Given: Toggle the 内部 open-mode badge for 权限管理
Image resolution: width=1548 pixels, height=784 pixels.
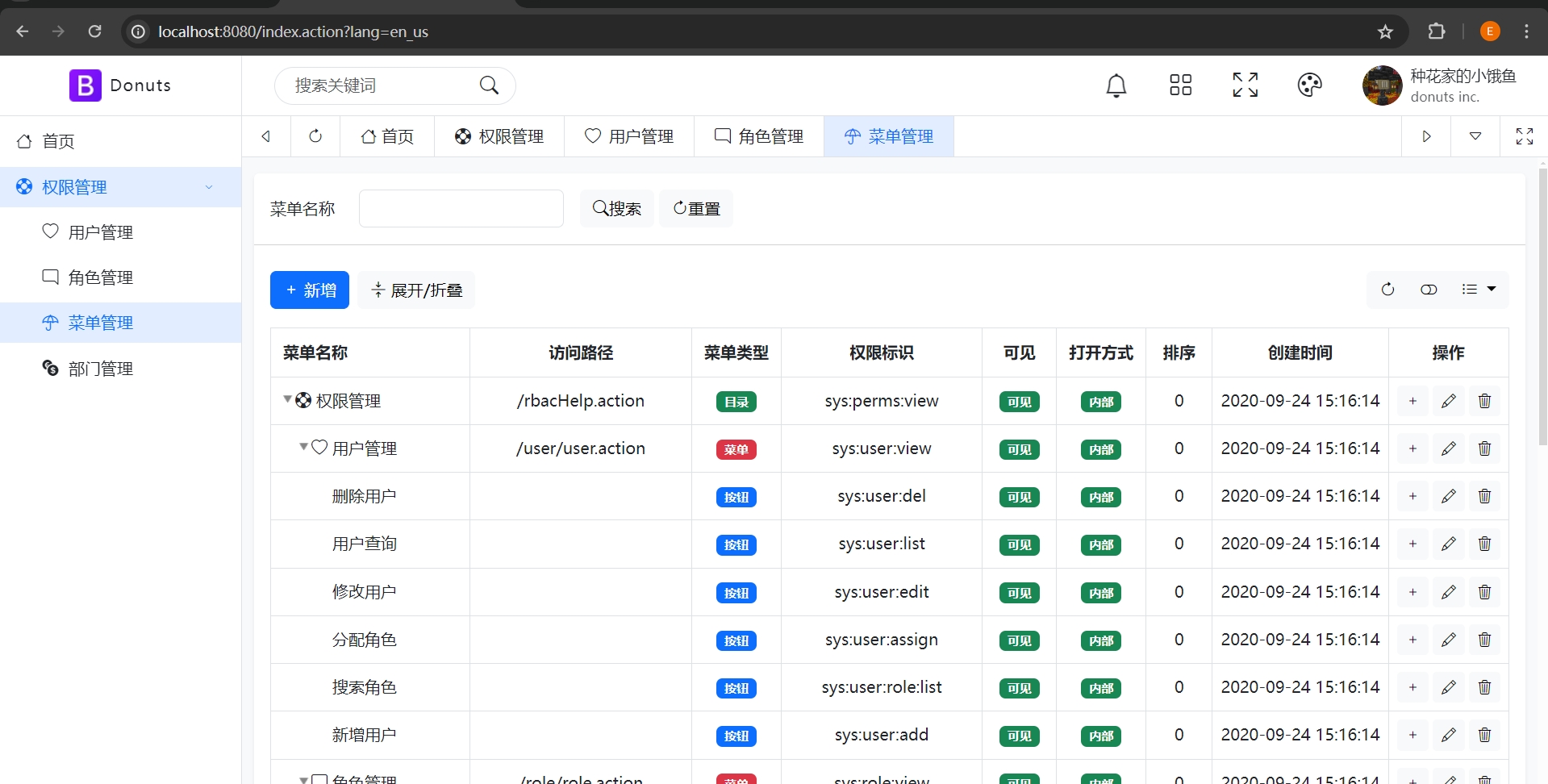Looking at the screenshot, I should [x=1100, y=401].
